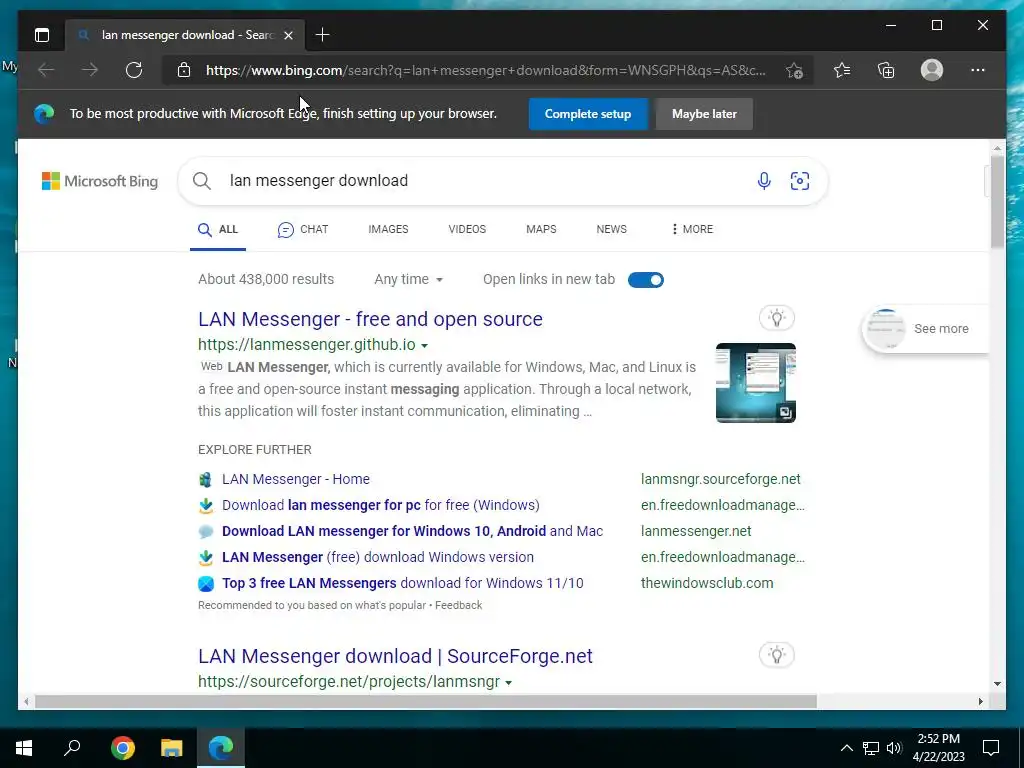Click lightbulb icon beside SourceForge result
Viewport: 1024px width, 768px height.
tap(776, 655)
